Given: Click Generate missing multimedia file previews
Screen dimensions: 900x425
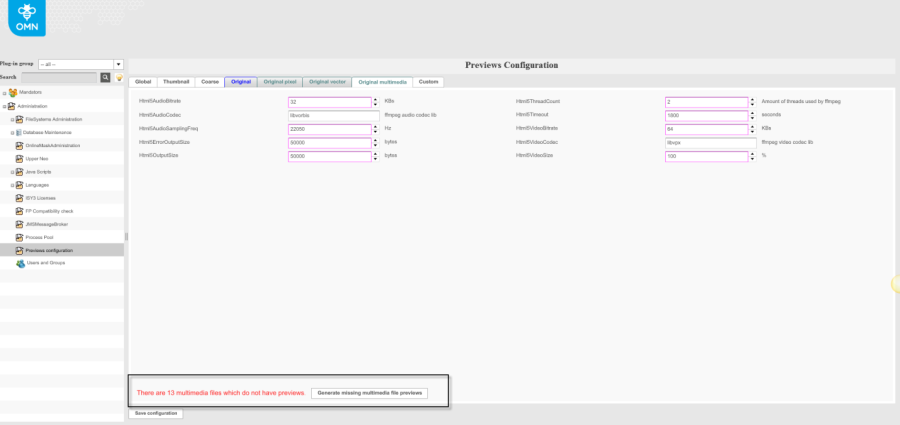Looking at the screenshot, I should tap(370, 393).
